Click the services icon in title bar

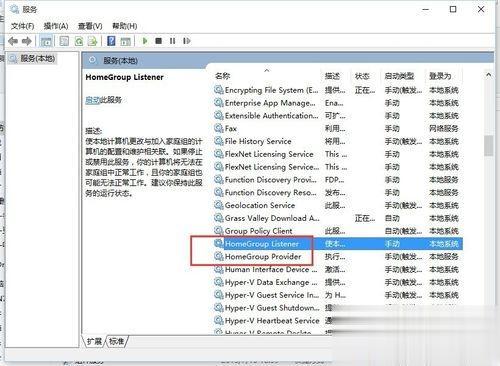[15, 10]
